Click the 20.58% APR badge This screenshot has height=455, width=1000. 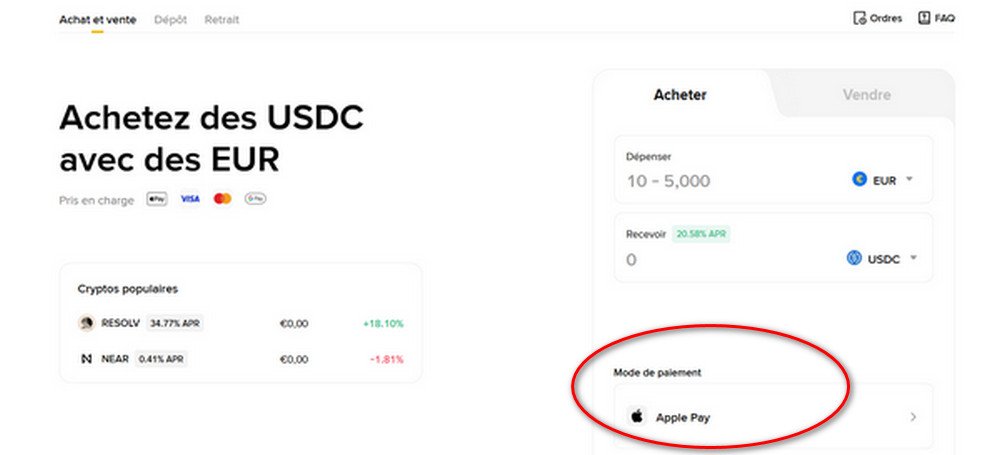pyautogui.click(x=699, y=234)
